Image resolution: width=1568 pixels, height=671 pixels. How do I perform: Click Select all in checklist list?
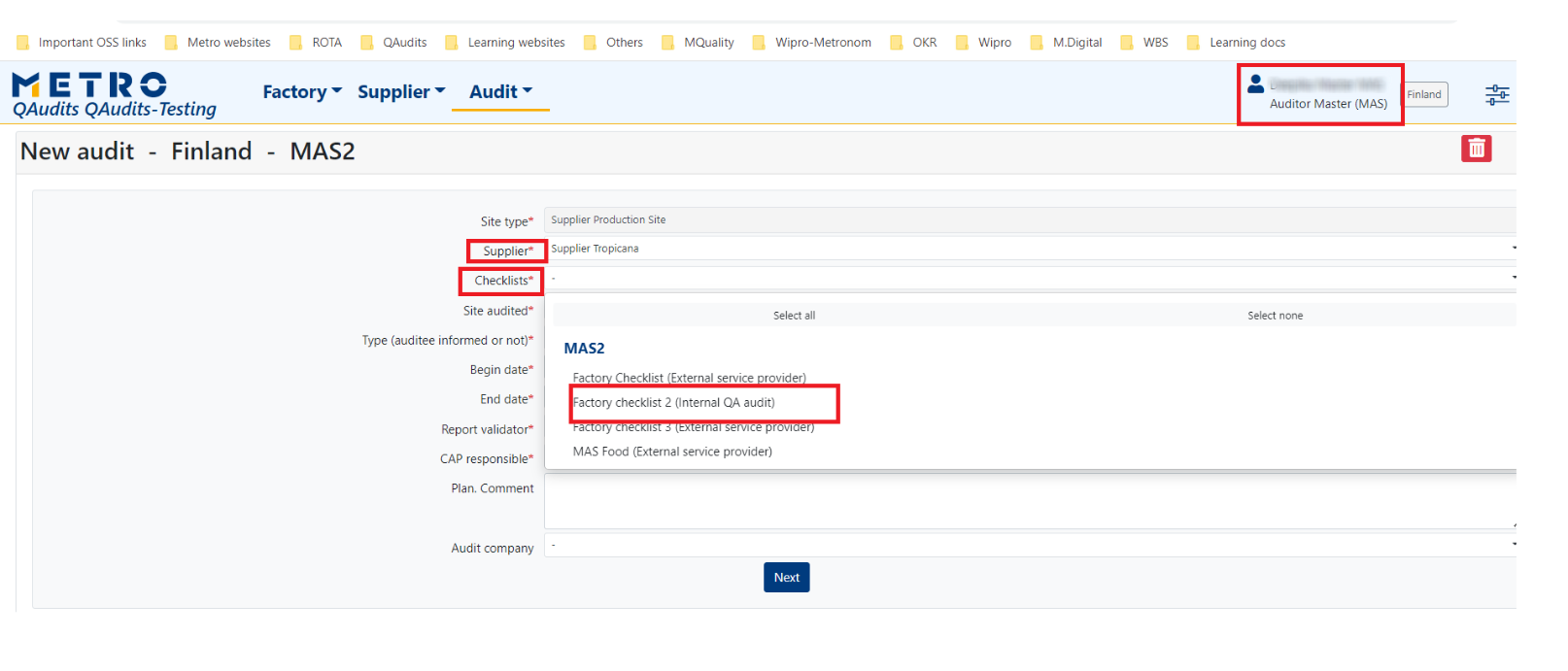click(x=794, y=316)
